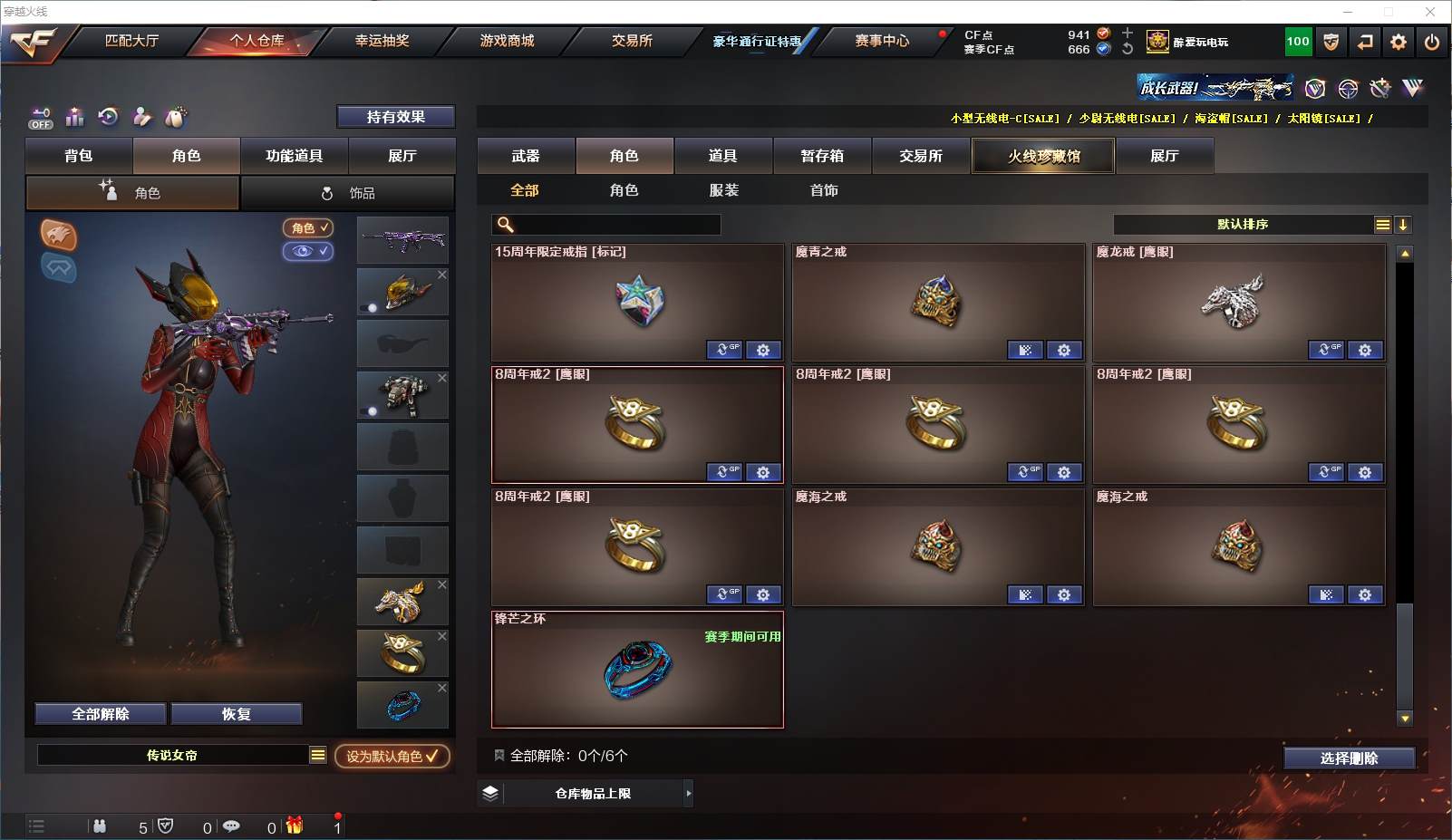The image size is (1452, 840).
Task: Click the search magnifier icon
Action: [506, 225]
